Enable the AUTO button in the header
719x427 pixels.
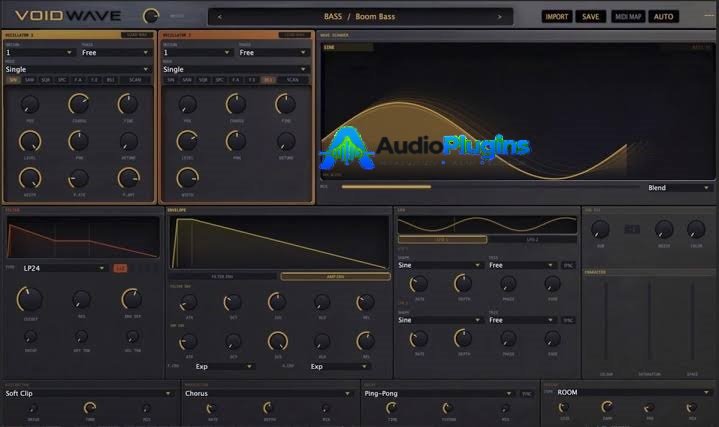(x=663, y=17)
